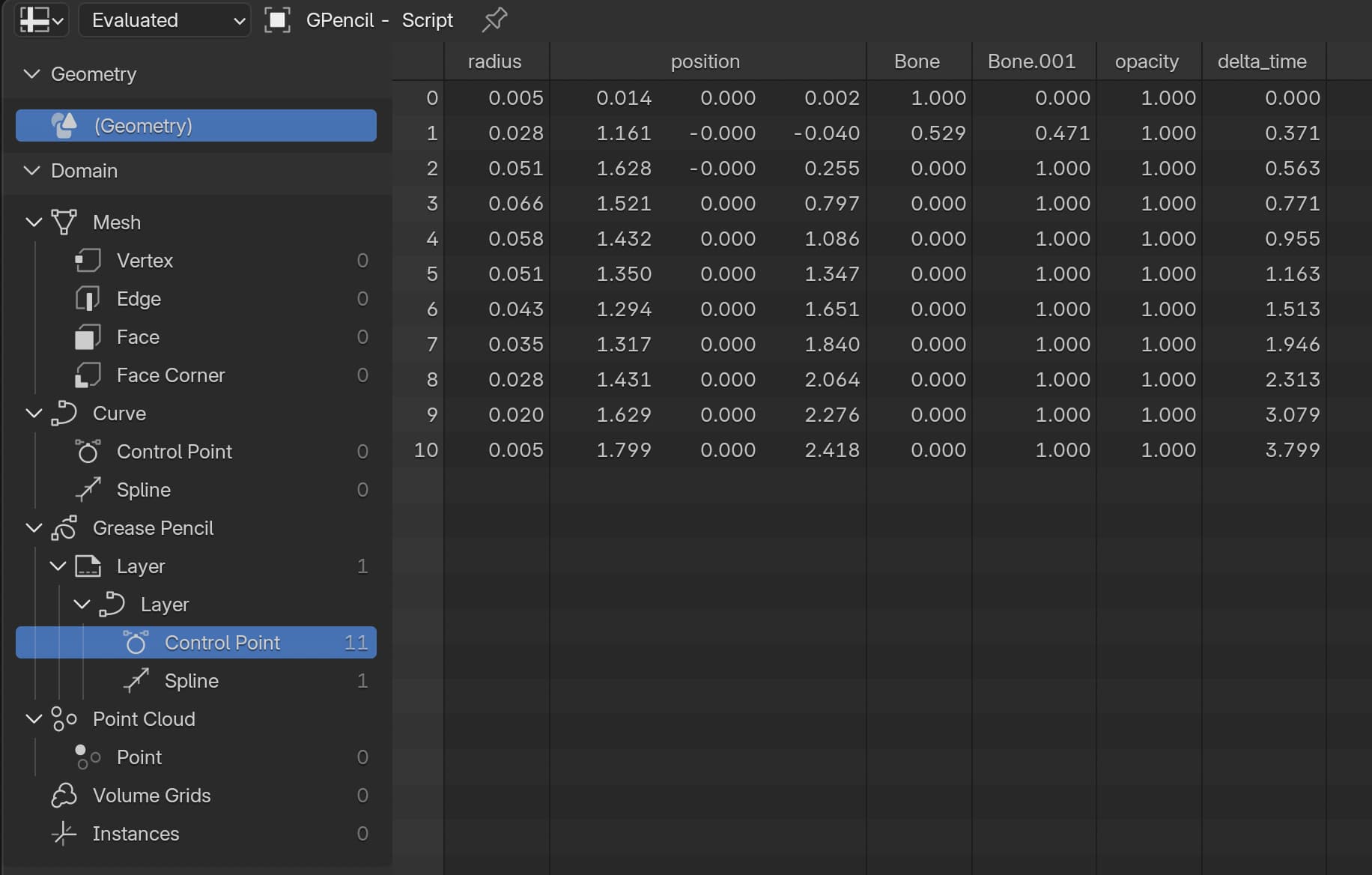Image resolution: width=1372 pixels, height=875 pixels.
Task: Collapse the Curve tree section
Action: click(34, 414)
